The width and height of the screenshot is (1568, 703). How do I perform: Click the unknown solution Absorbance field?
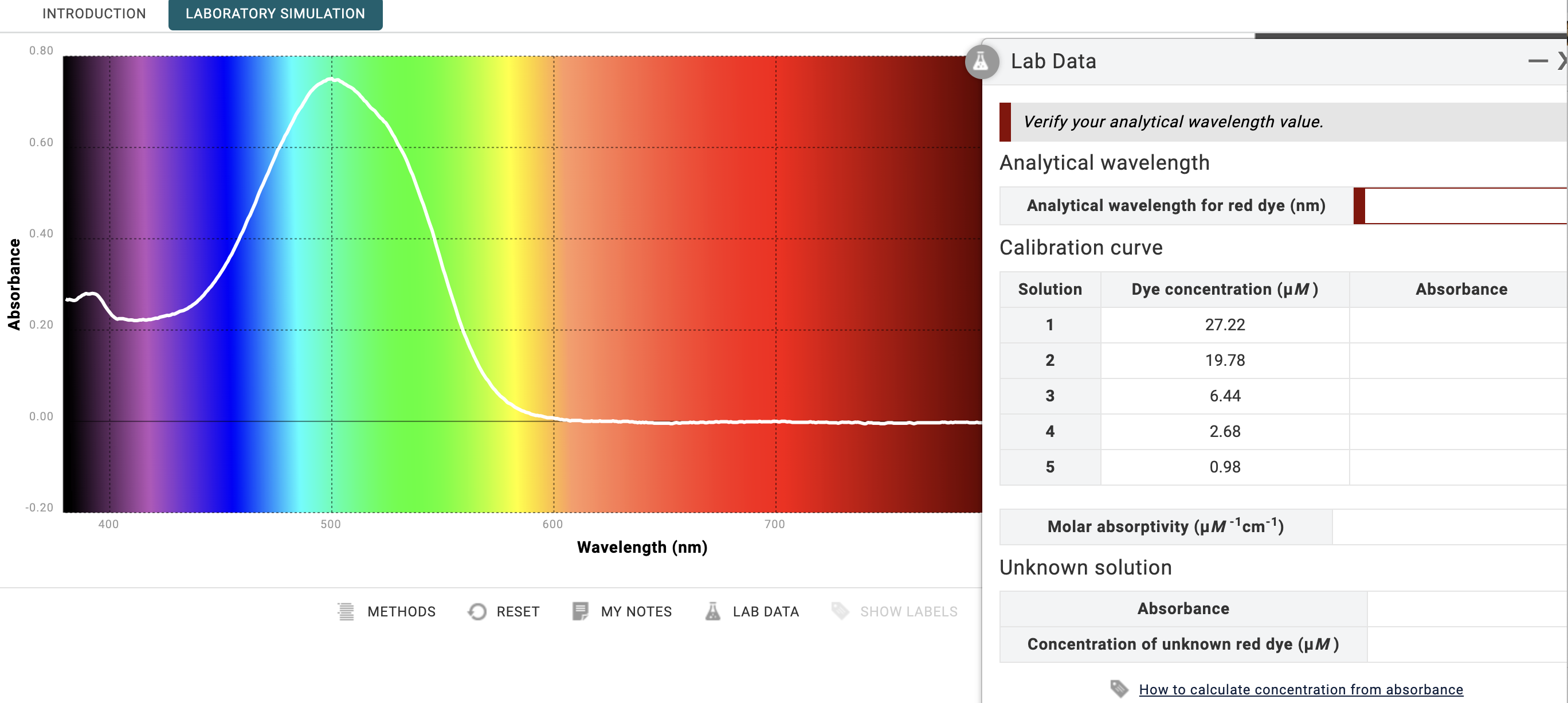click(1461, 608)
